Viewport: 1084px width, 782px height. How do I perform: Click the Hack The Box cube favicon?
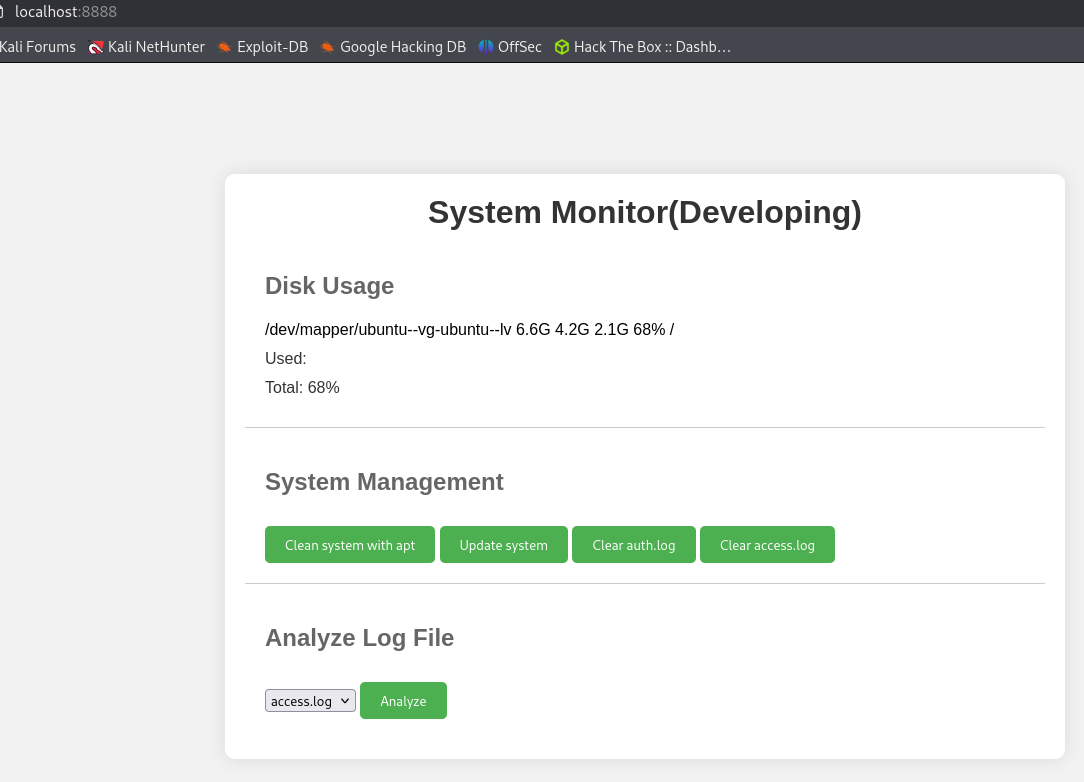pos(562,47)
